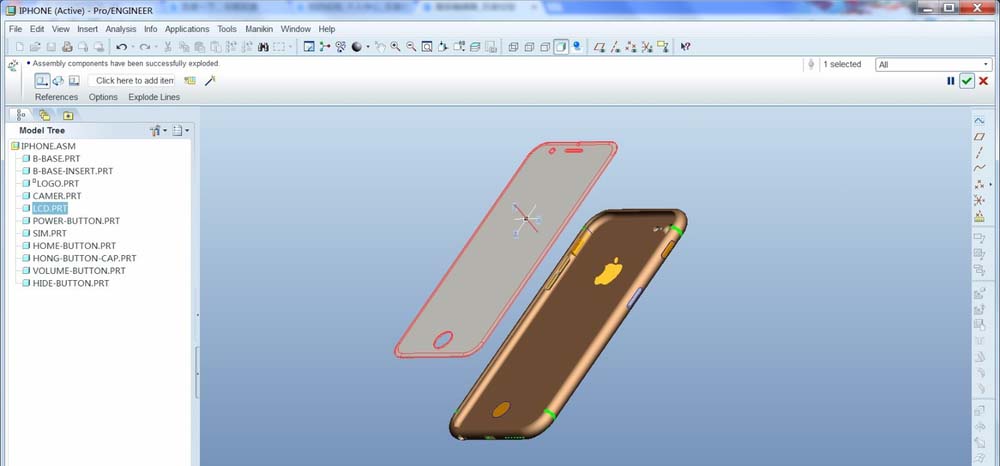Click the Refit zoom-to-fit icon
1000x466 pixels.
click(x=427, y=47)
